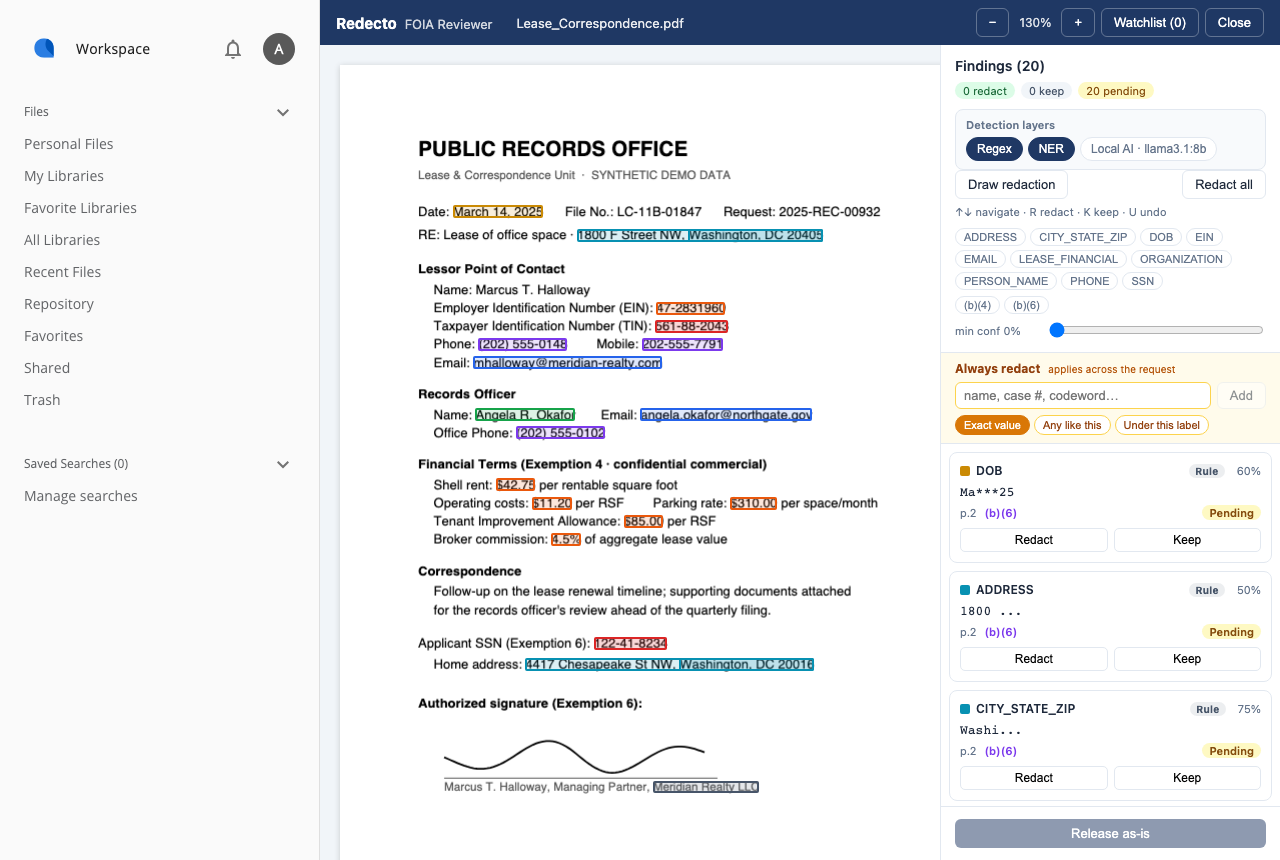Close the FOIA reviewer
The height and width of the screenshot is (860, 1280).
[x=1234, y=22]
